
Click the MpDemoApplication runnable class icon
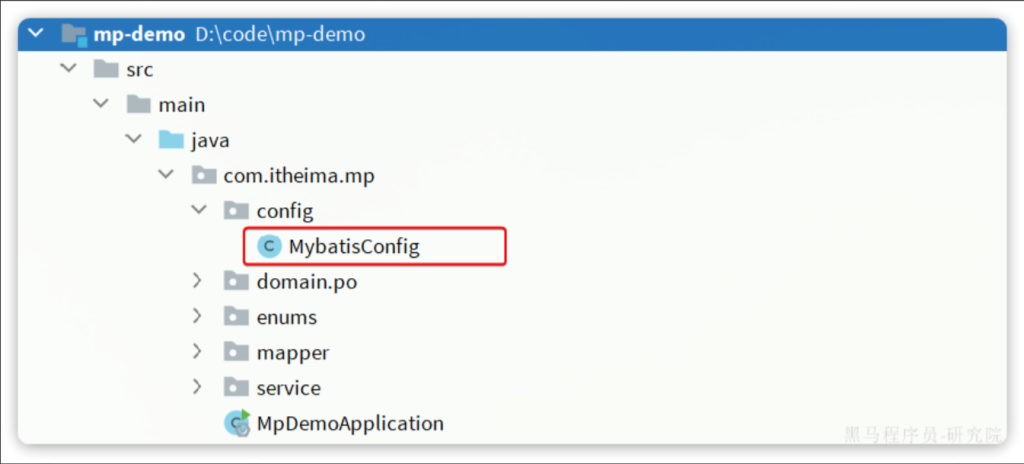237,423
